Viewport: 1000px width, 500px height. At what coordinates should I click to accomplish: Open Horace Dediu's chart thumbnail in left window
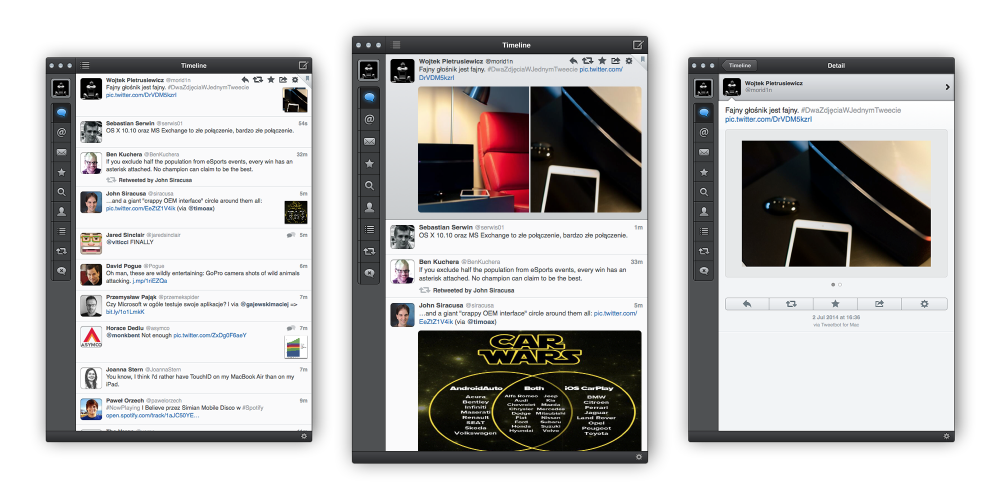pyautogui.click(x=295, y=347)
